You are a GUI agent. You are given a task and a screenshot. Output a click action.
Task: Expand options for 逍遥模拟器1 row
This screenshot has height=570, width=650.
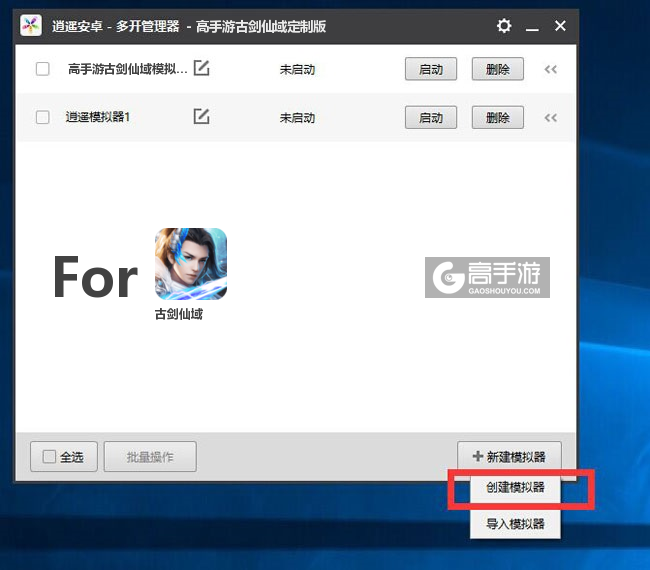551,118
